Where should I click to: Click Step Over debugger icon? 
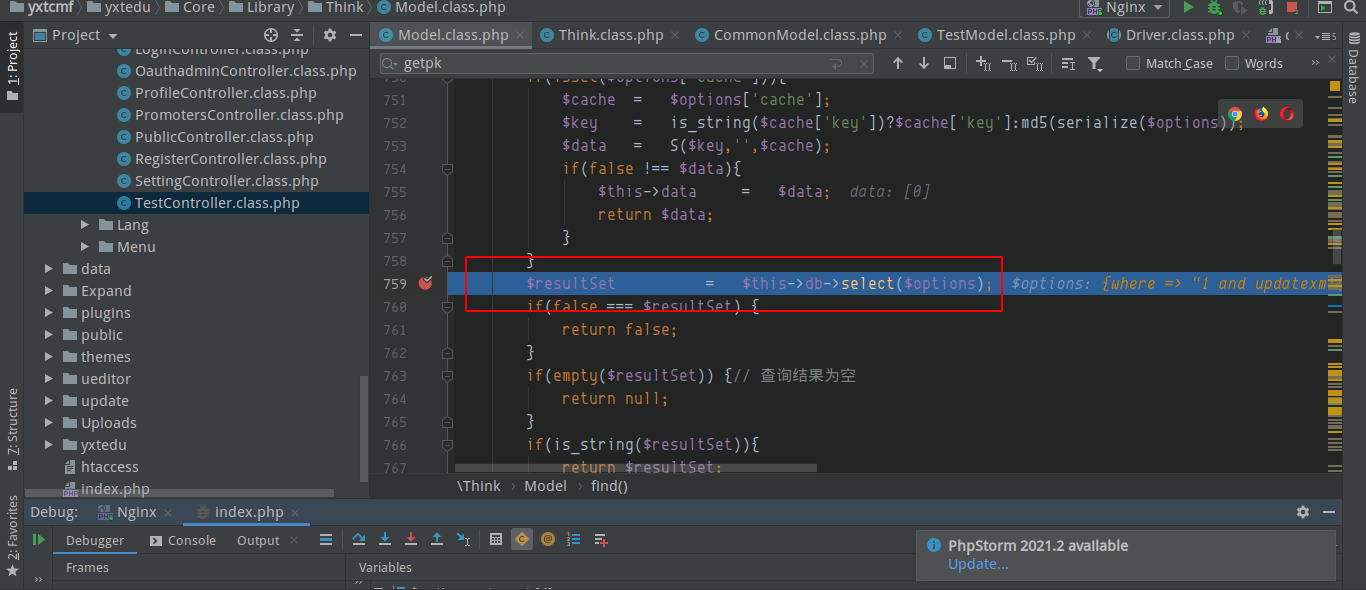tap(358, 540)
